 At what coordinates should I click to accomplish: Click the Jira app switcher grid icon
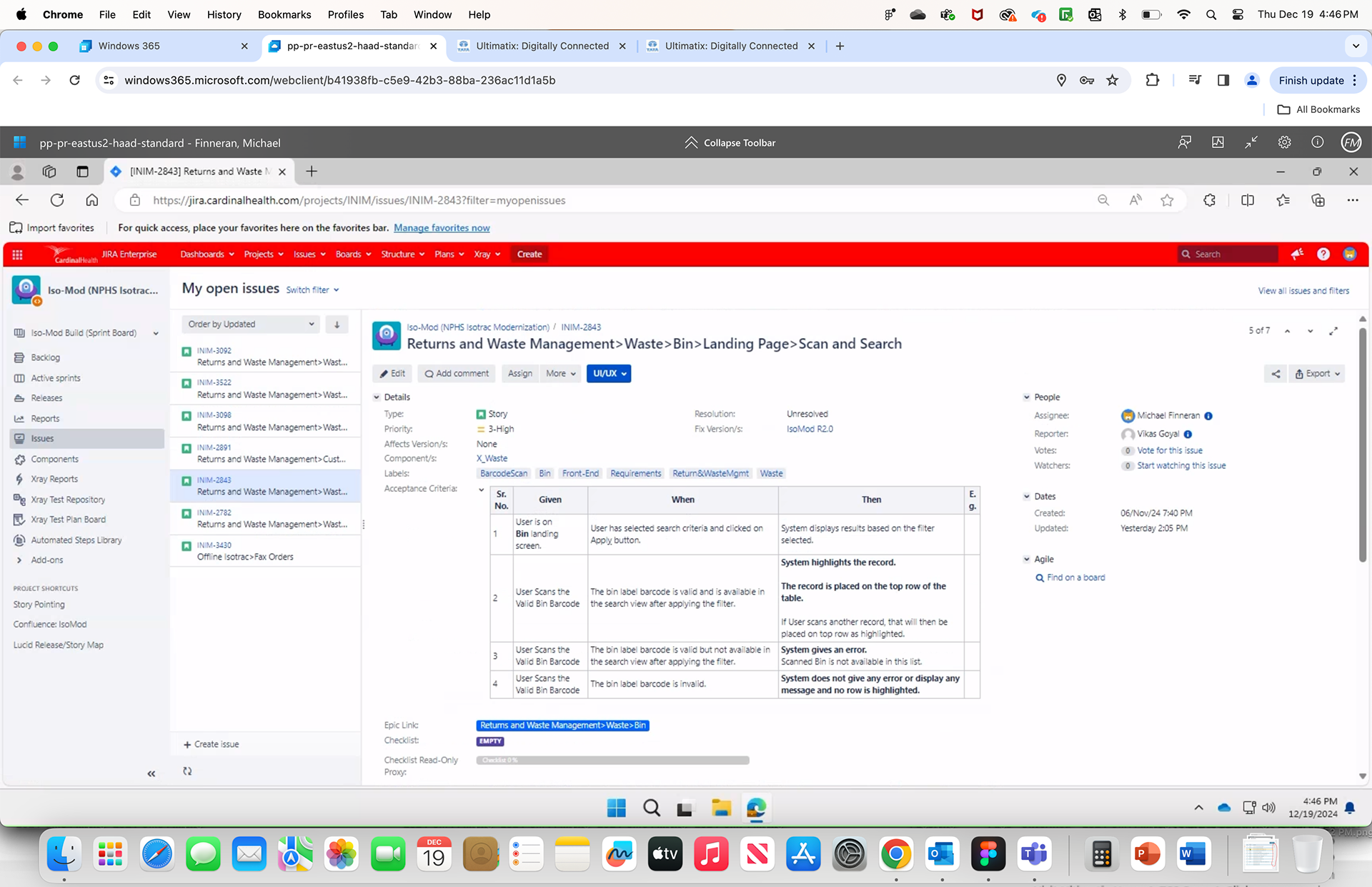click(17, 254)
